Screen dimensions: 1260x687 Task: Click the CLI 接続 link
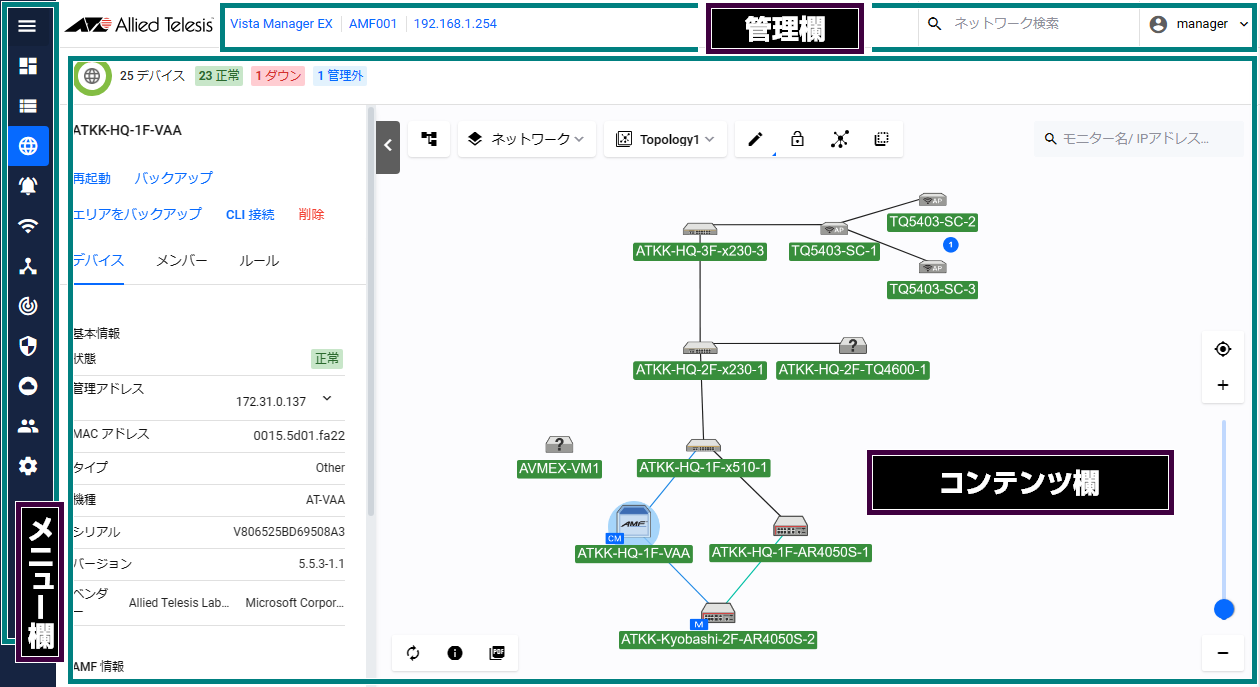[250, 214]
